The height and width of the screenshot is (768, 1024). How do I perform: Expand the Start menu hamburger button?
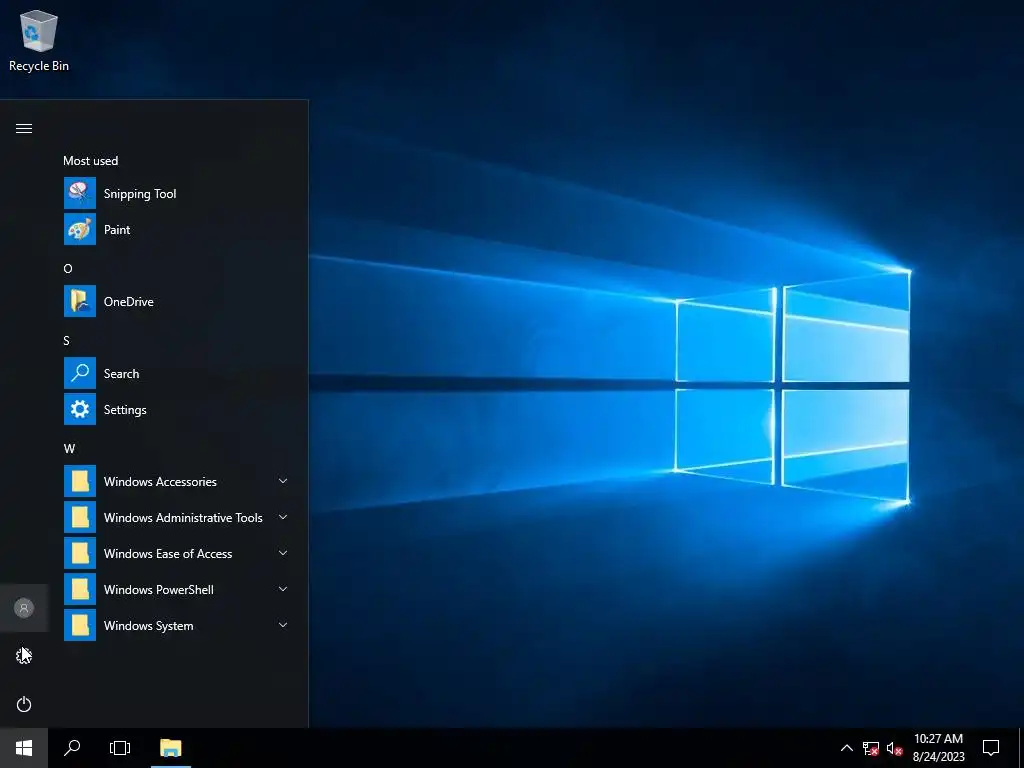[x=24, y=128]
